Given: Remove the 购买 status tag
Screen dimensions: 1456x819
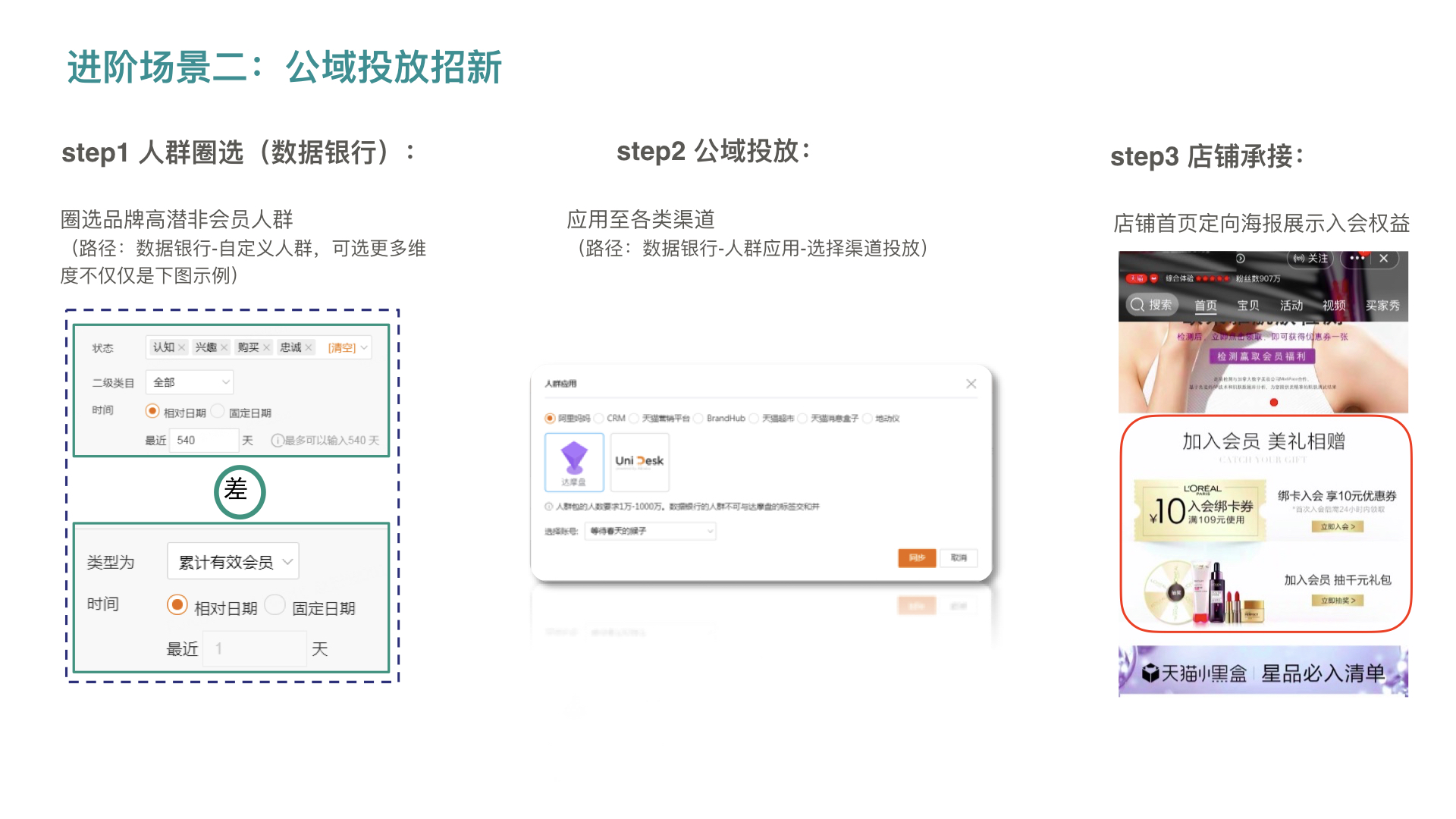Looking at the screenshot, I should click(267, 347).
